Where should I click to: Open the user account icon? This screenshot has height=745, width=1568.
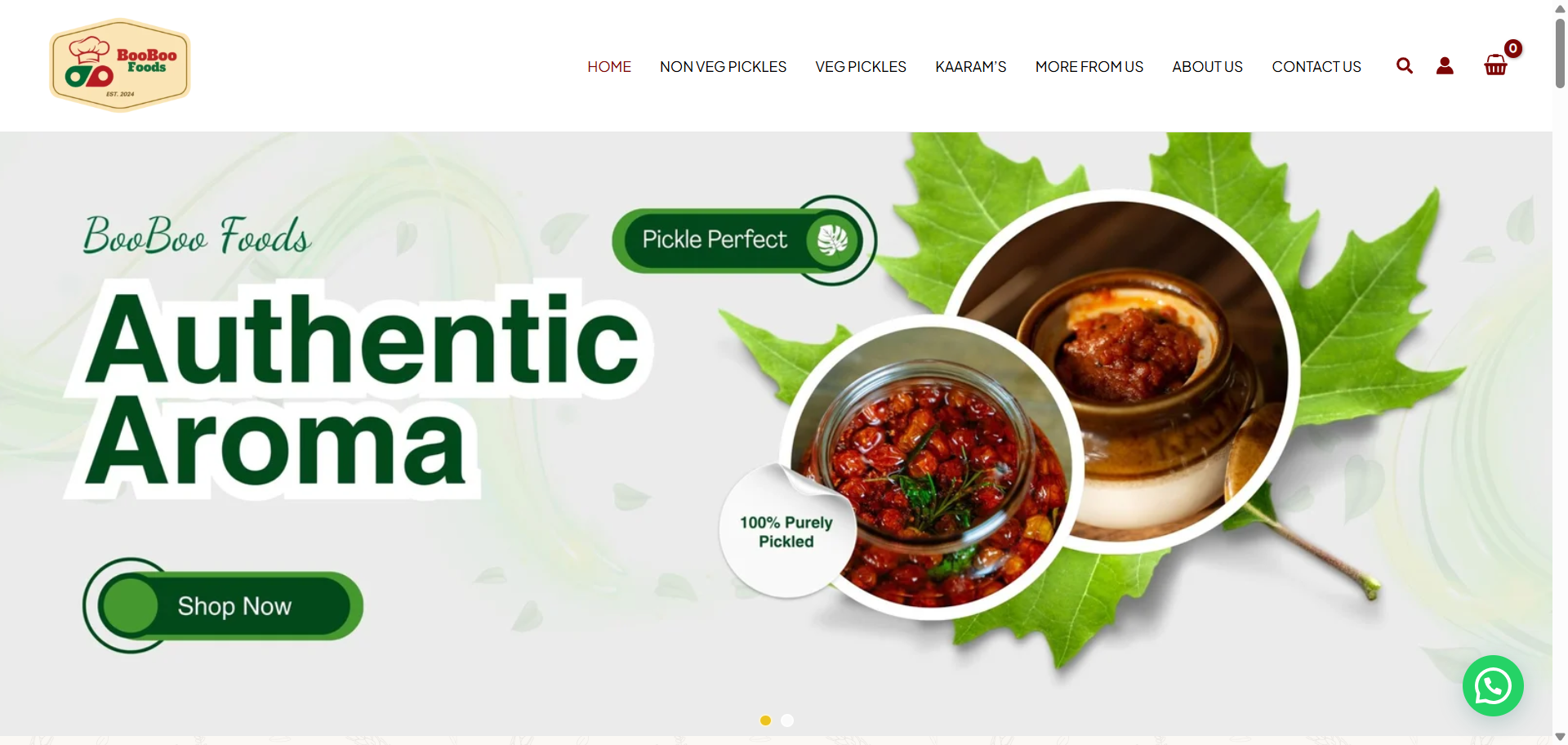(x=1445, y=65)
